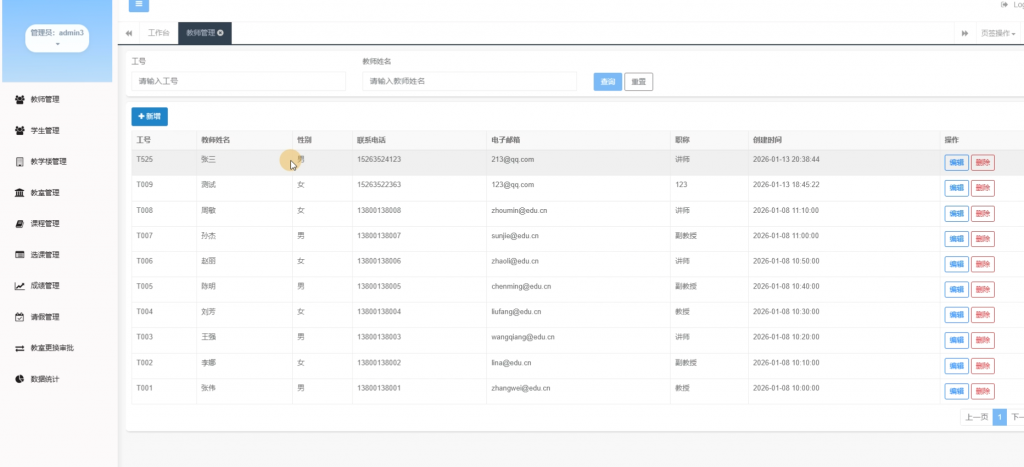This screenshot has height=467, width=1024.
Task: Click the email cell zhoumin@edu.cn
Action: (x=519, y=210)
